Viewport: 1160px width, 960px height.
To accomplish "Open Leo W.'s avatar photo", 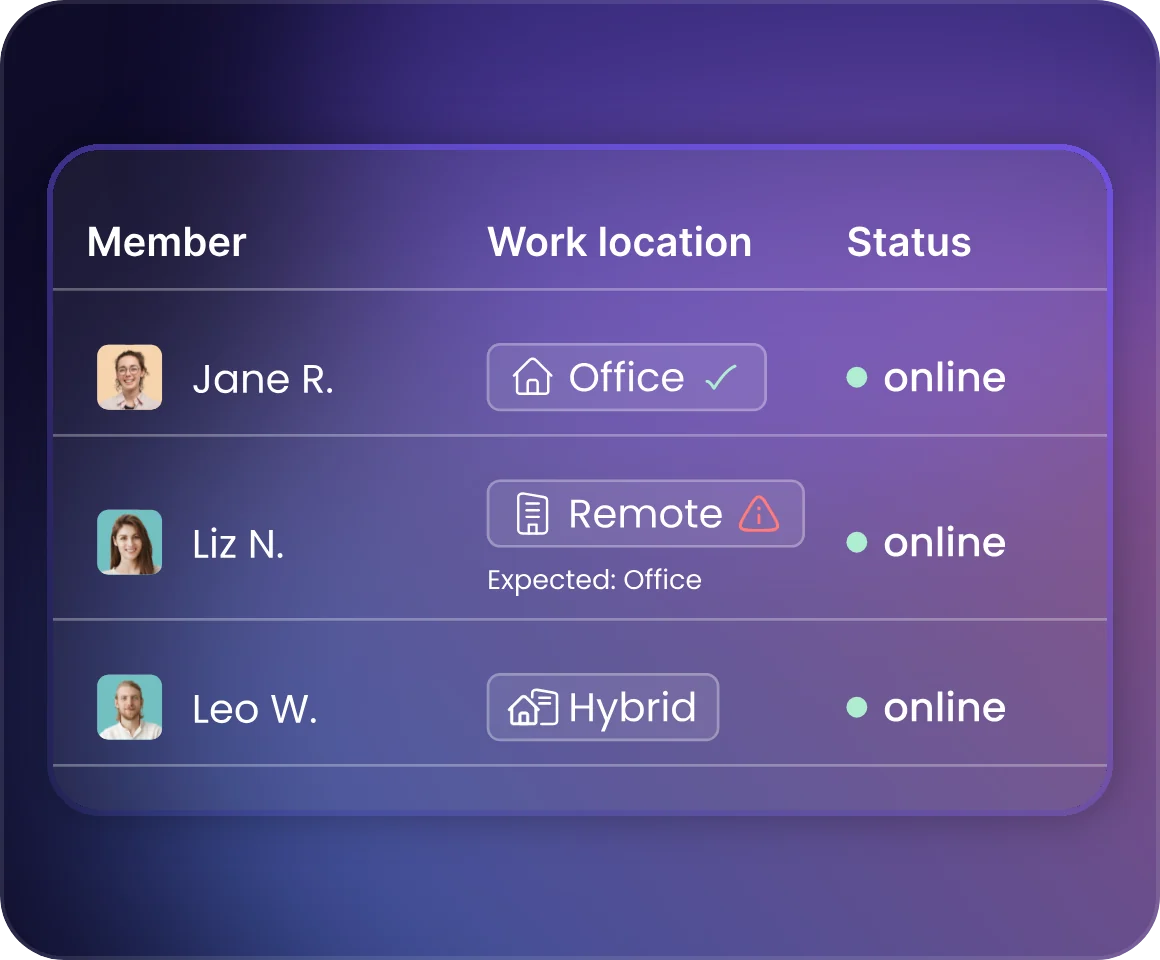I will (129, 707).
